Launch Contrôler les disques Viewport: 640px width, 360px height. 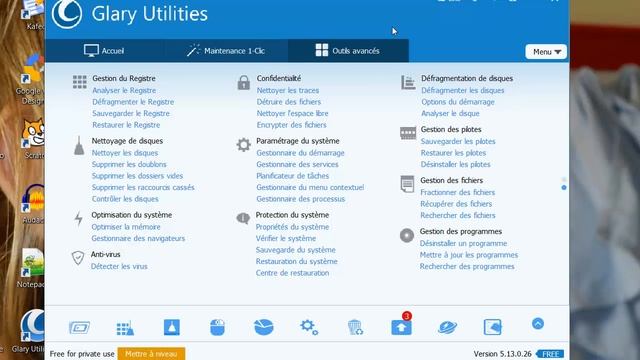tap(125, 199)
